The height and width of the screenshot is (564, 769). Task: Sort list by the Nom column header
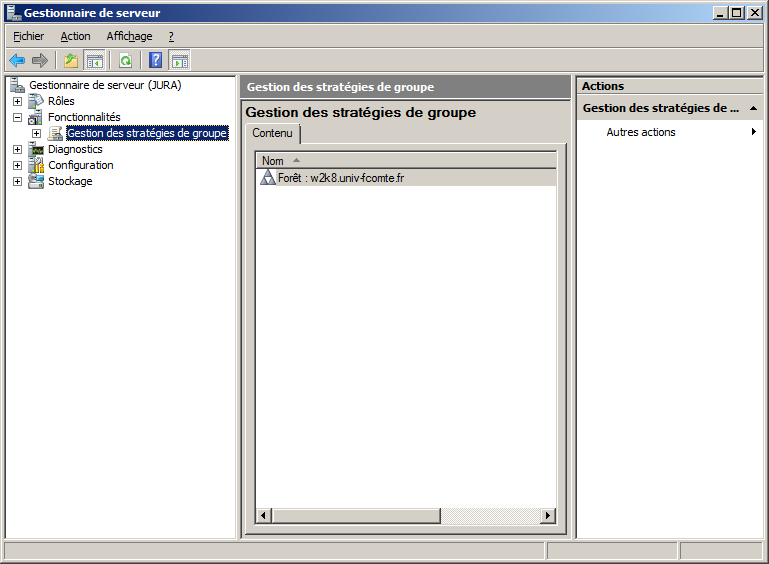pos(273,160)
